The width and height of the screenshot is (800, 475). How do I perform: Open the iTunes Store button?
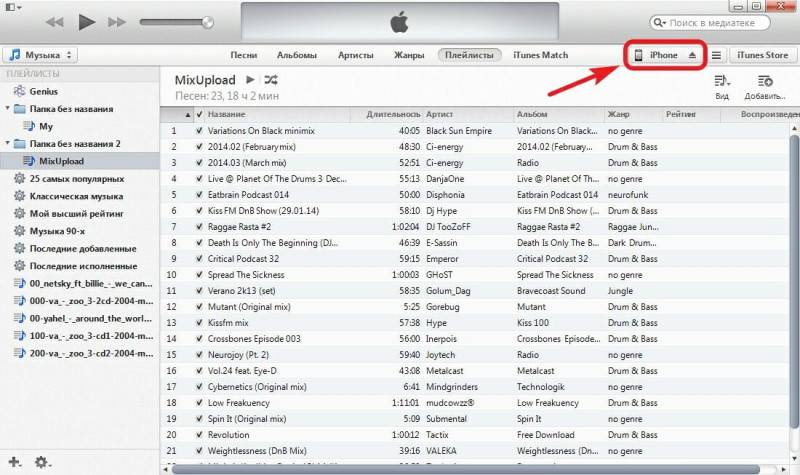click(x=761, y=55)
